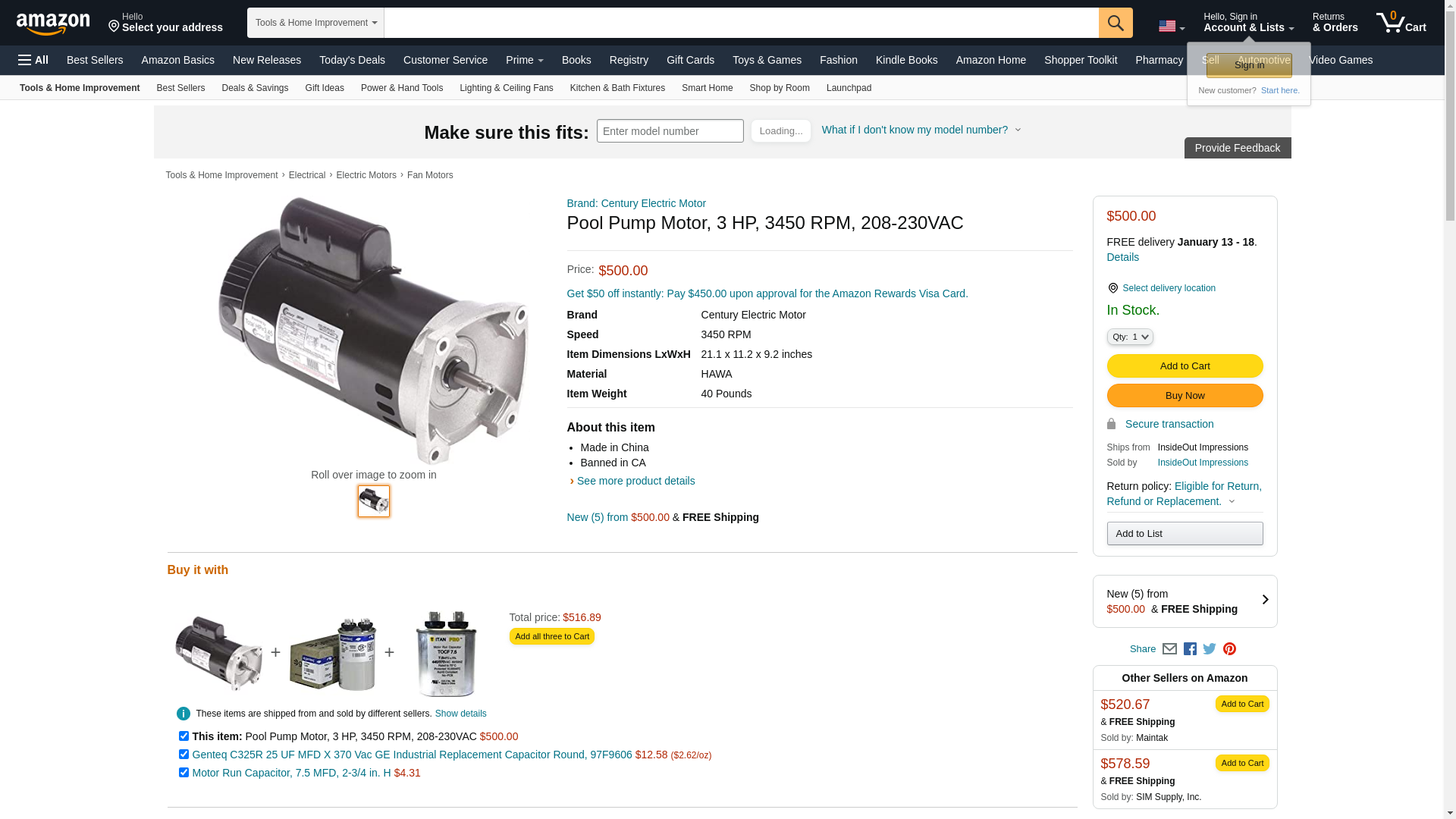Select the pump motor image thumbnail

tap(374, 501)
